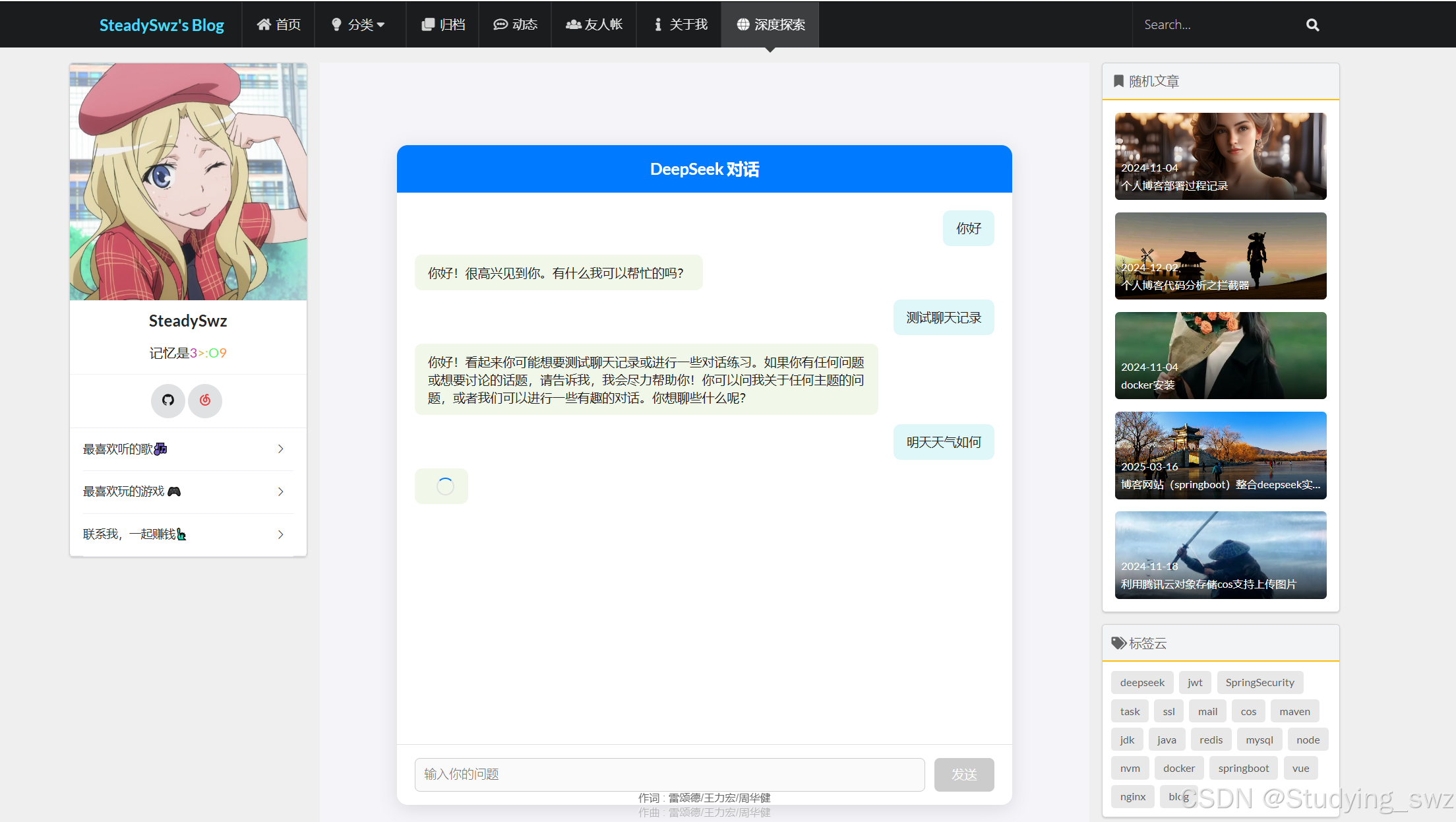Expand the 最喜欢听的歌 row chevron

coord(280,449)
